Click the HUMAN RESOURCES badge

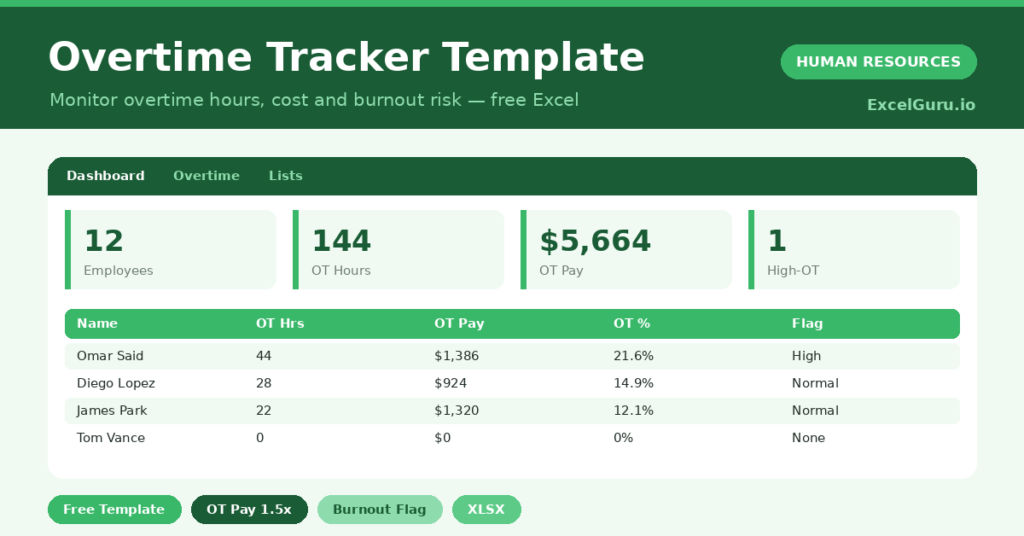[878, 61]
